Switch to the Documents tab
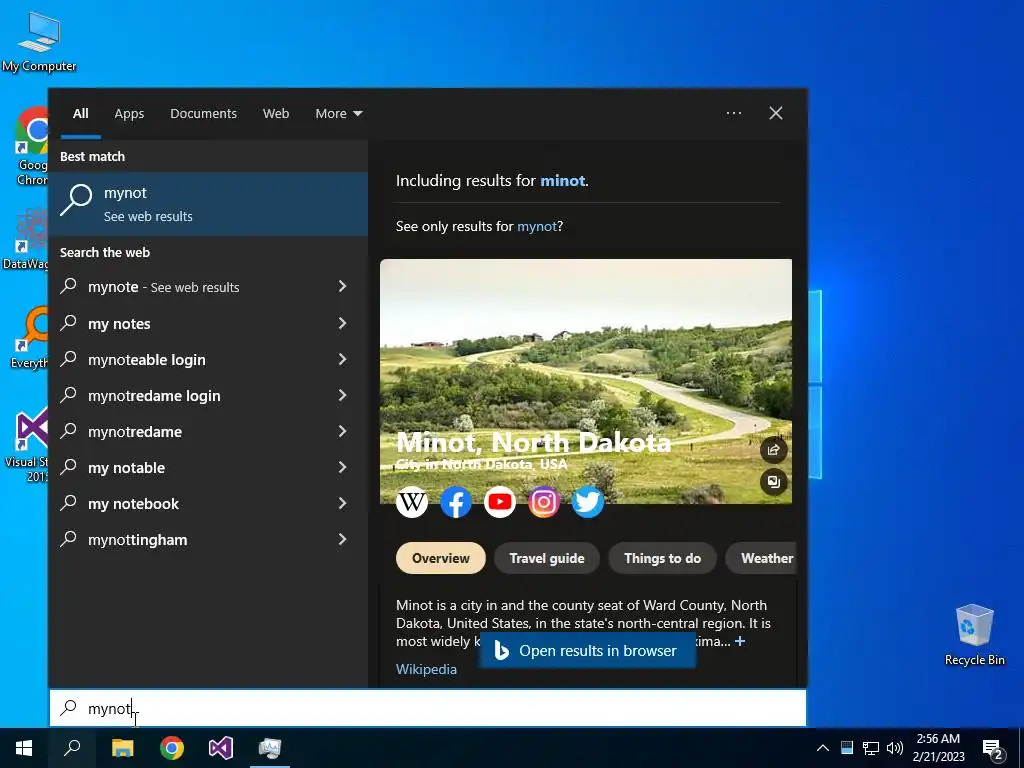 click(x=203, y=114)
